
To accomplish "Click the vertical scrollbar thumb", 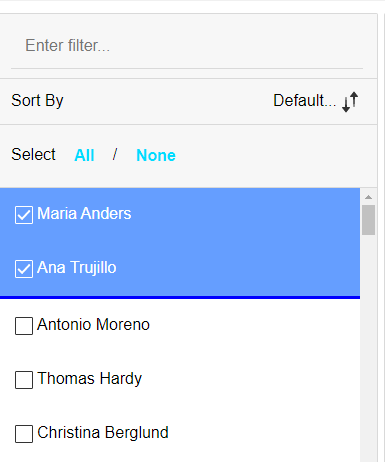I will pos(368,220).
